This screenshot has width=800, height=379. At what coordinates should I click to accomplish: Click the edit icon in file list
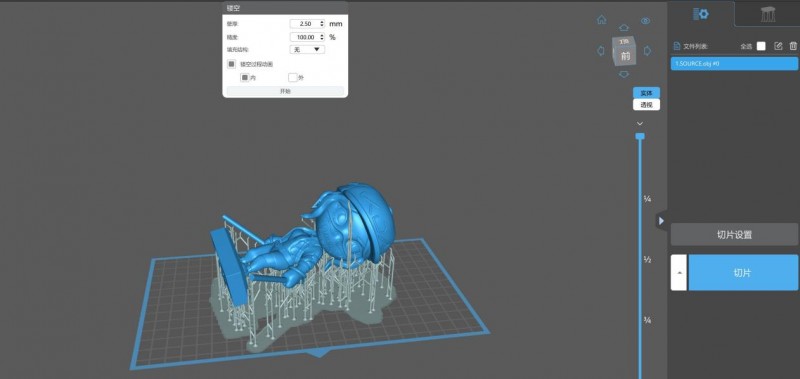click(778, 46)
